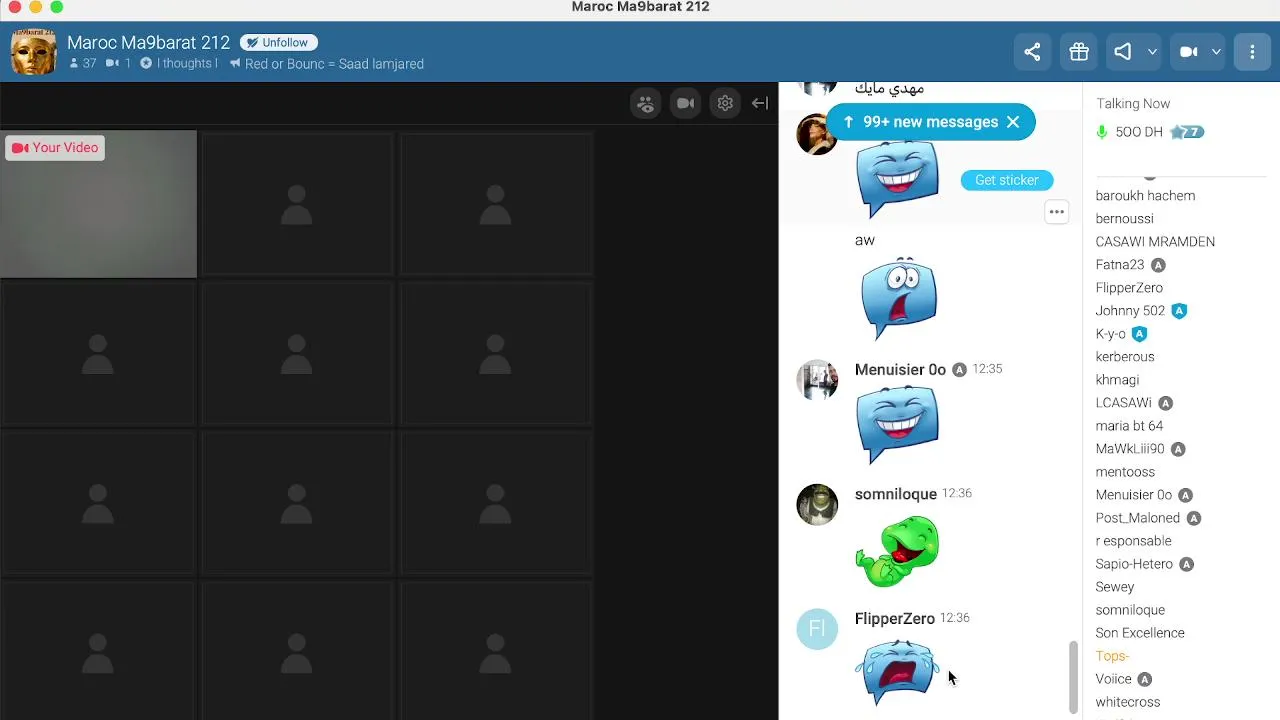Select bernoussi in the user list
This screenshot has height=720, width=1280.
(1124, 219)
